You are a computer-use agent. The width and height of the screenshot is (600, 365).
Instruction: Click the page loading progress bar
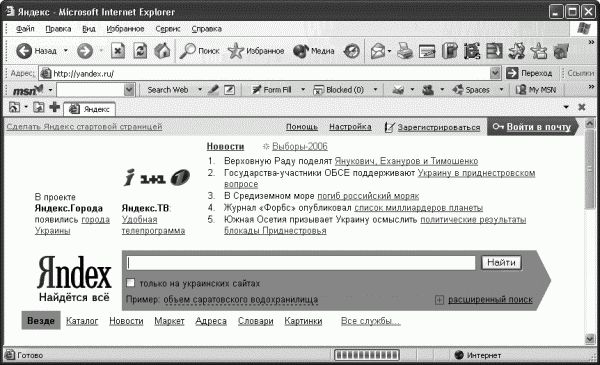tap(367, 355)
